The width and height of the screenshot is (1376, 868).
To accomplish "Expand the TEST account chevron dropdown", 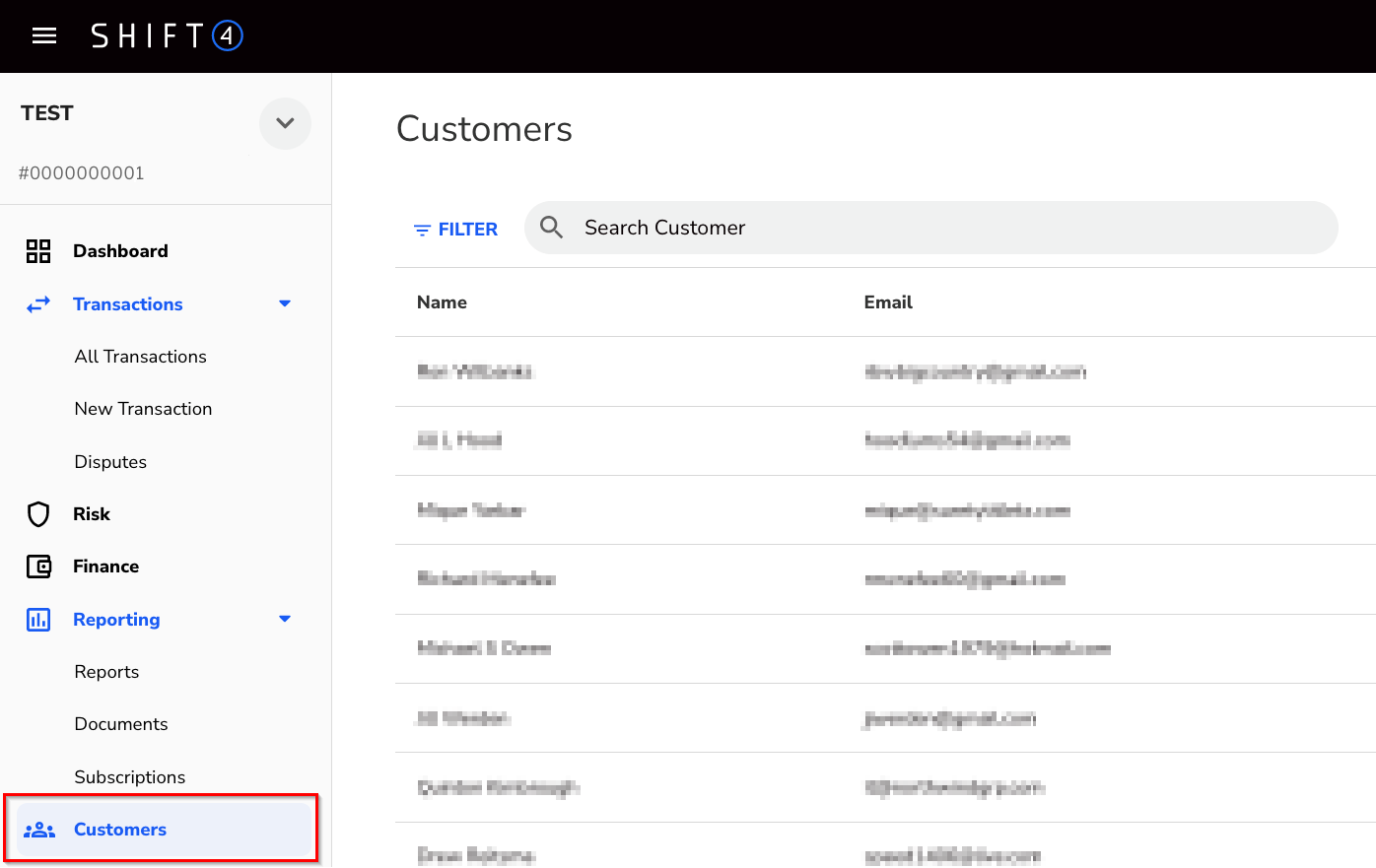I will click(x=285, y=123).
